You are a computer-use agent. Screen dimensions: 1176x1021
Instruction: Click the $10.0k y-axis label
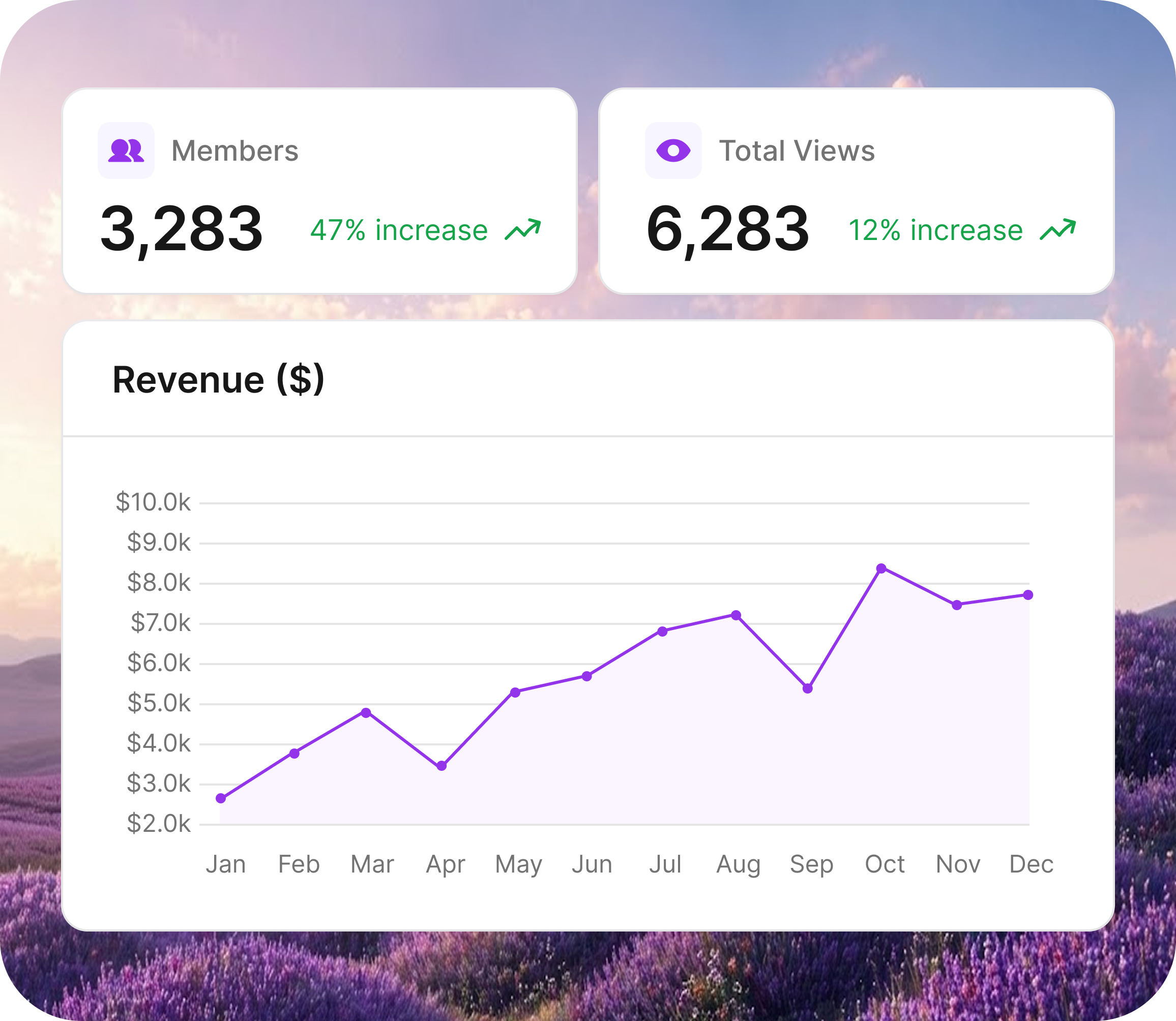click(x=153, y=502)
